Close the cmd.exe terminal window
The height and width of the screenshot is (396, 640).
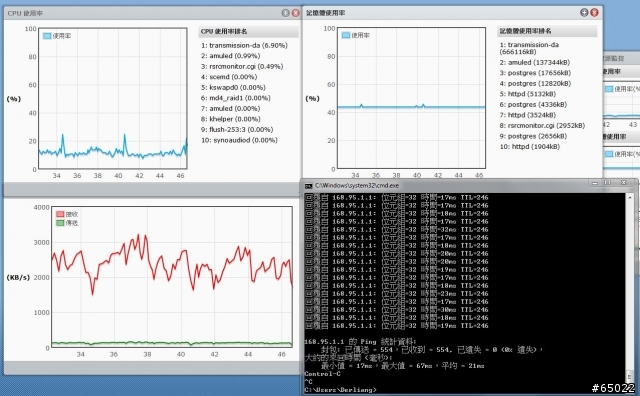point(624,183)
